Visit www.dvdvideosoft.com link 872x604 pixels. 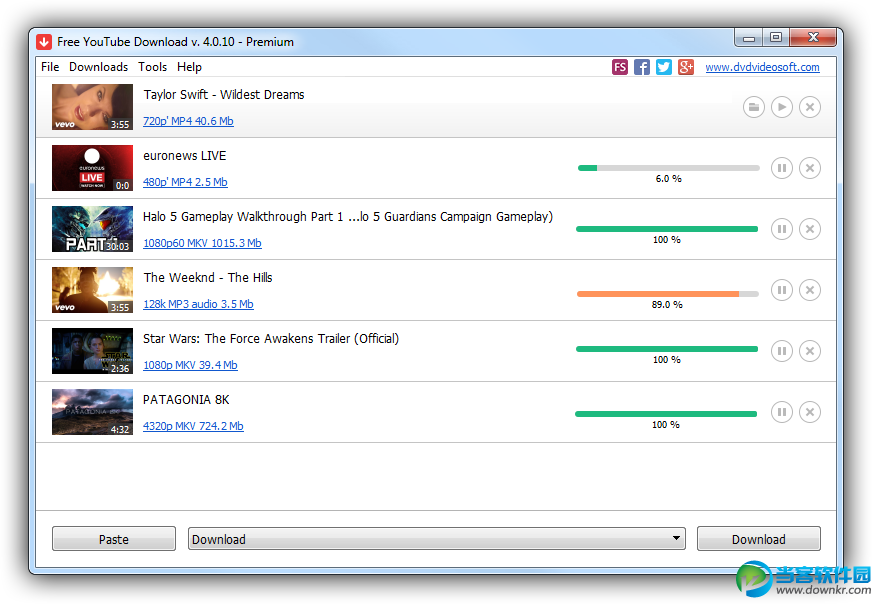click(x=762, y=67)
